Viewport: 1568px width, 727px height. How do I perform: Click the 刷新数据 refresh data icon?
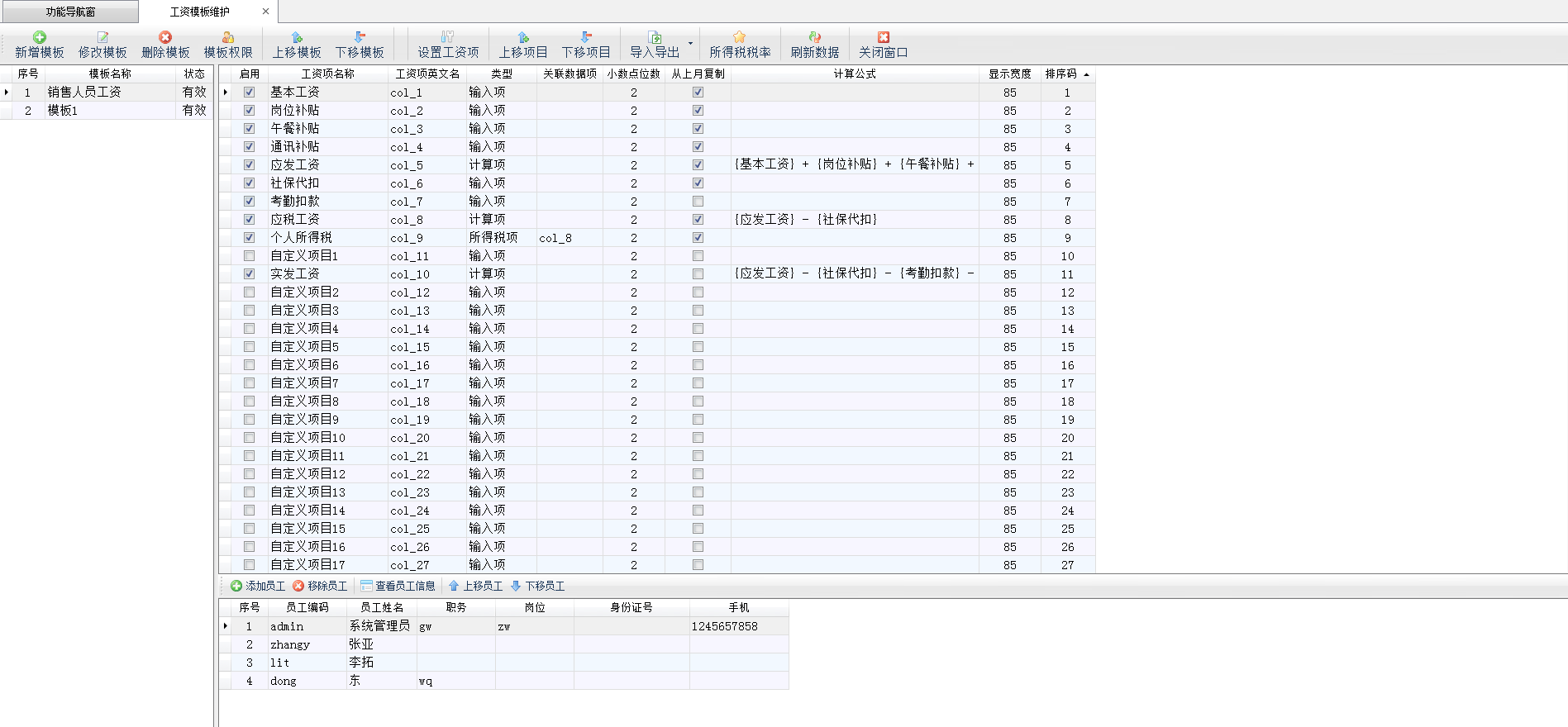tap(814, 38)
